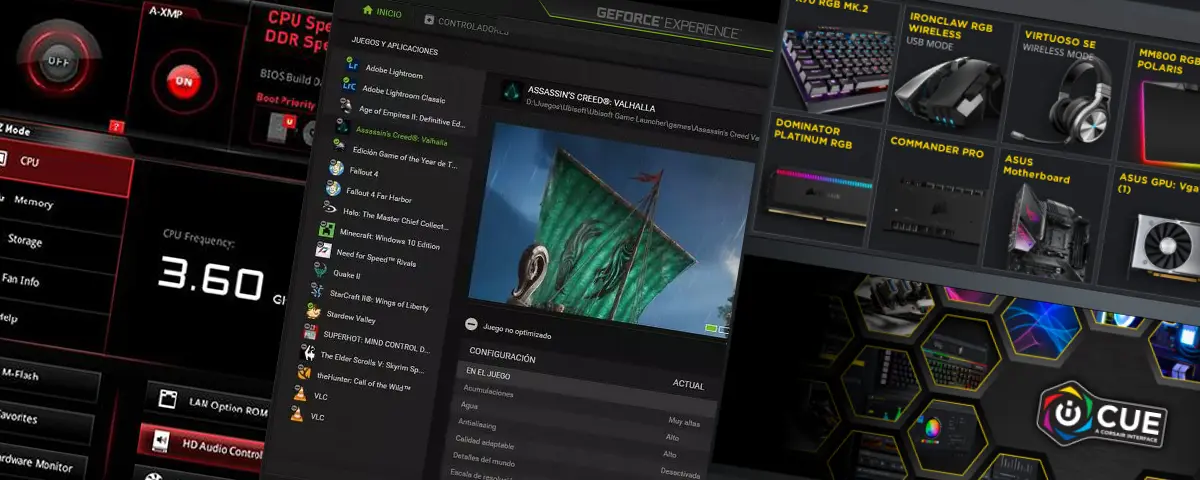Viewport: 1200px width, 480px height.
Task: Open the Favorites button in BIOS
Action: [45, 420]
